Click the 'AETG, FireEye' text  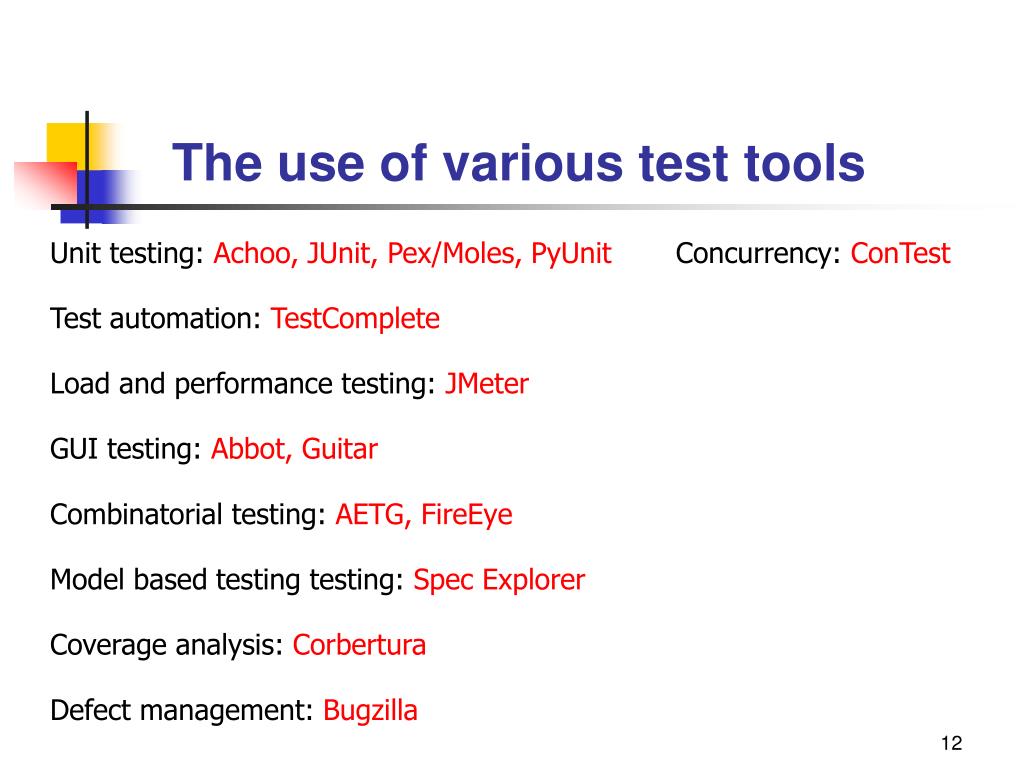pos(424,515)
